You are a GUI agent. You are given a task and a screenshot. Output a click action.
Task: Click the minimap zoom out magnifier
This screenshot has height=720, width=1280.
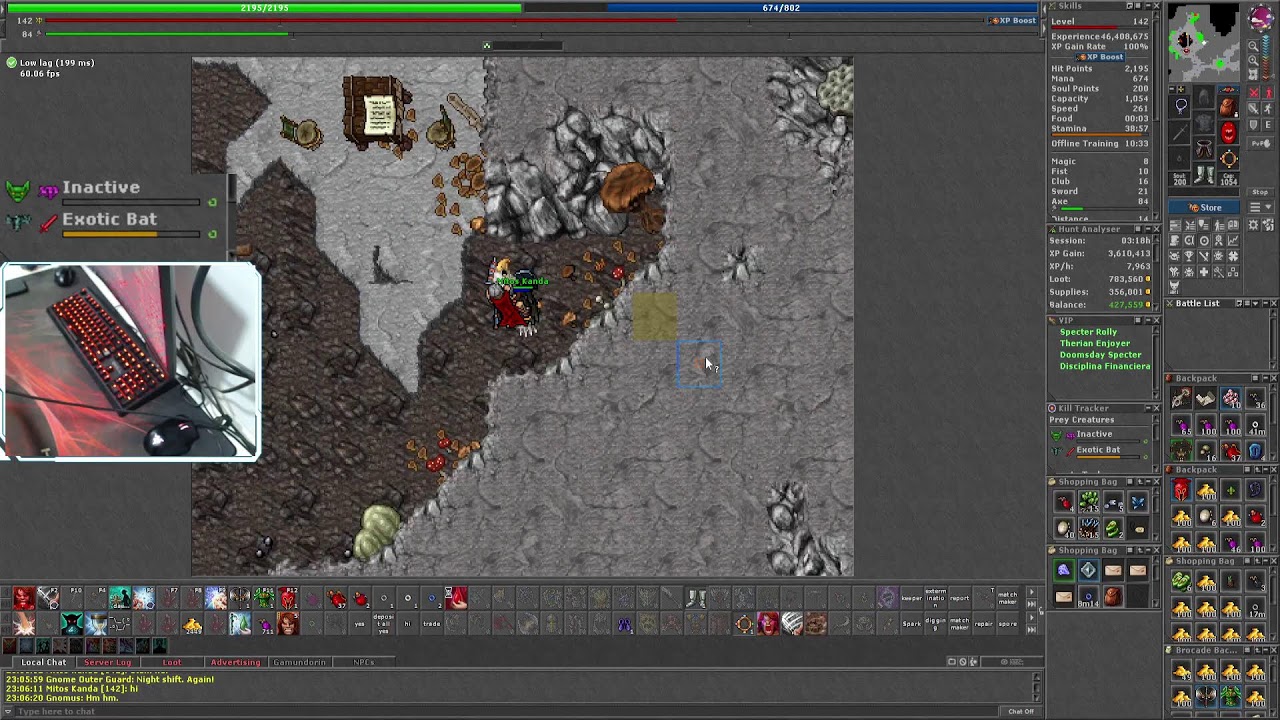[1254, 46]
